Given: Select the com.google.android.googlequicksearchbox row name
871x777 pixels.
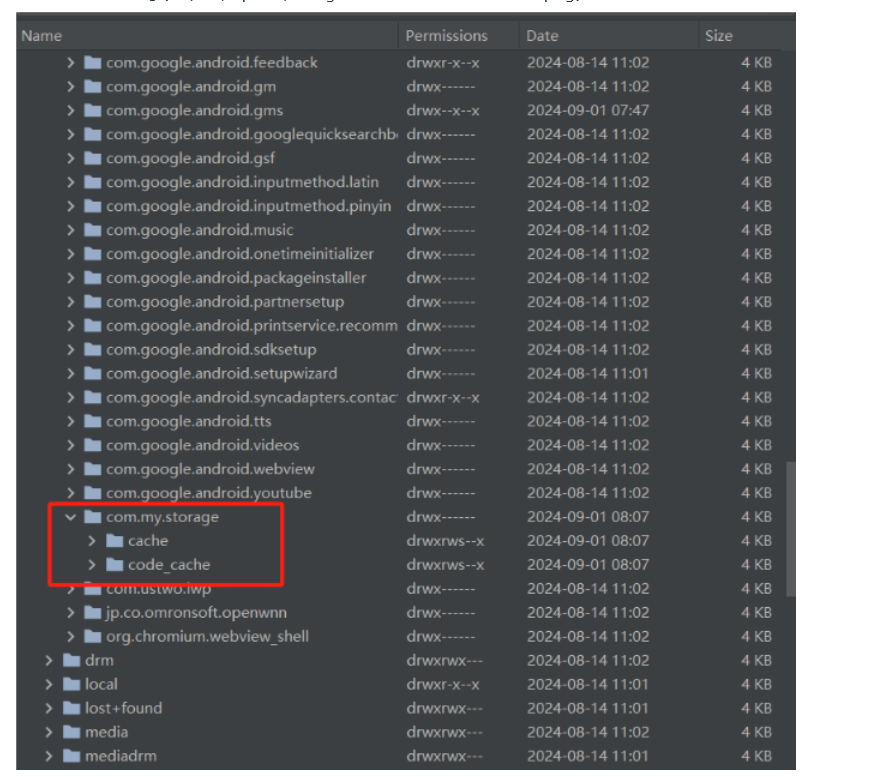Looking at the screenshot, I should [252, 134].
